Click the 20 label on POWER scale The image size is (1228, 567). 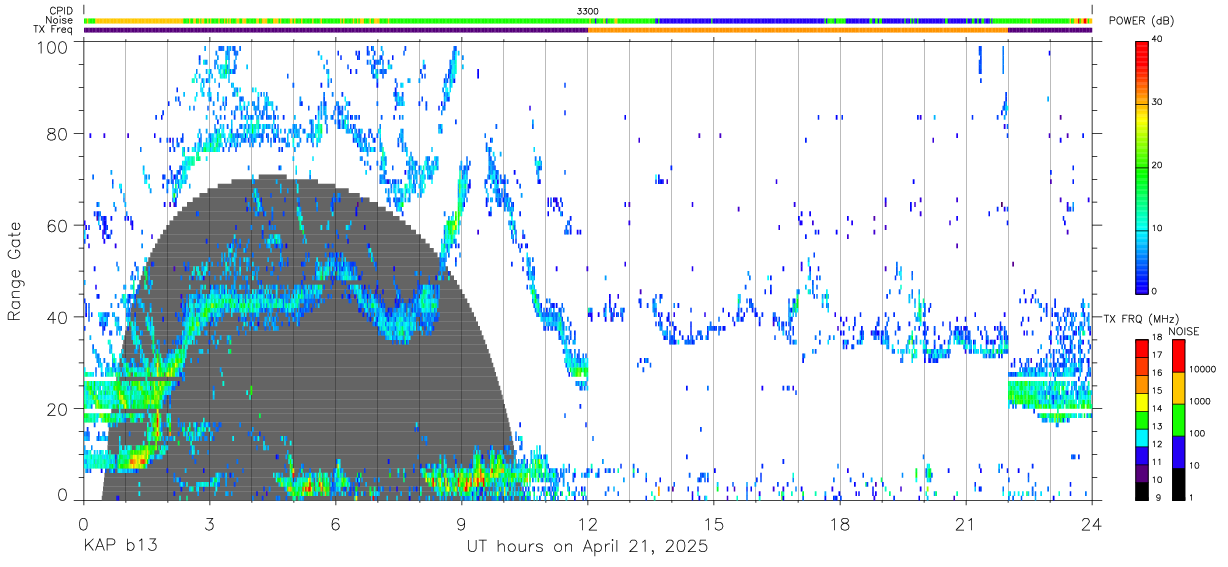(1158, 165)
